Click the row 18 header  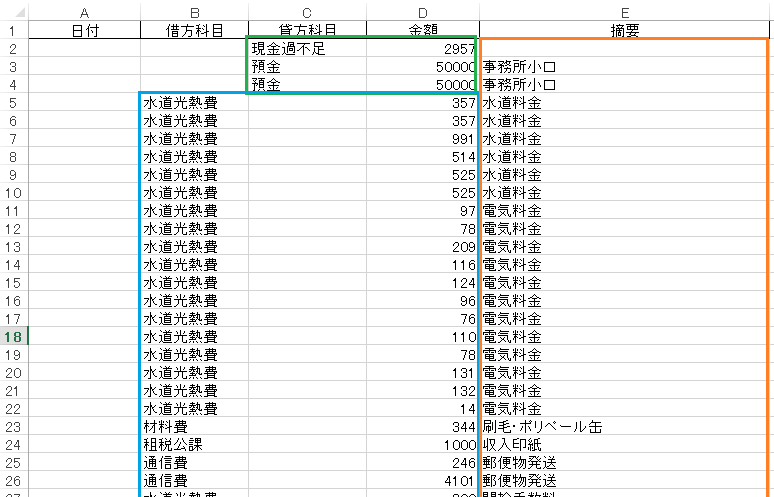click(x=14, y=337)
